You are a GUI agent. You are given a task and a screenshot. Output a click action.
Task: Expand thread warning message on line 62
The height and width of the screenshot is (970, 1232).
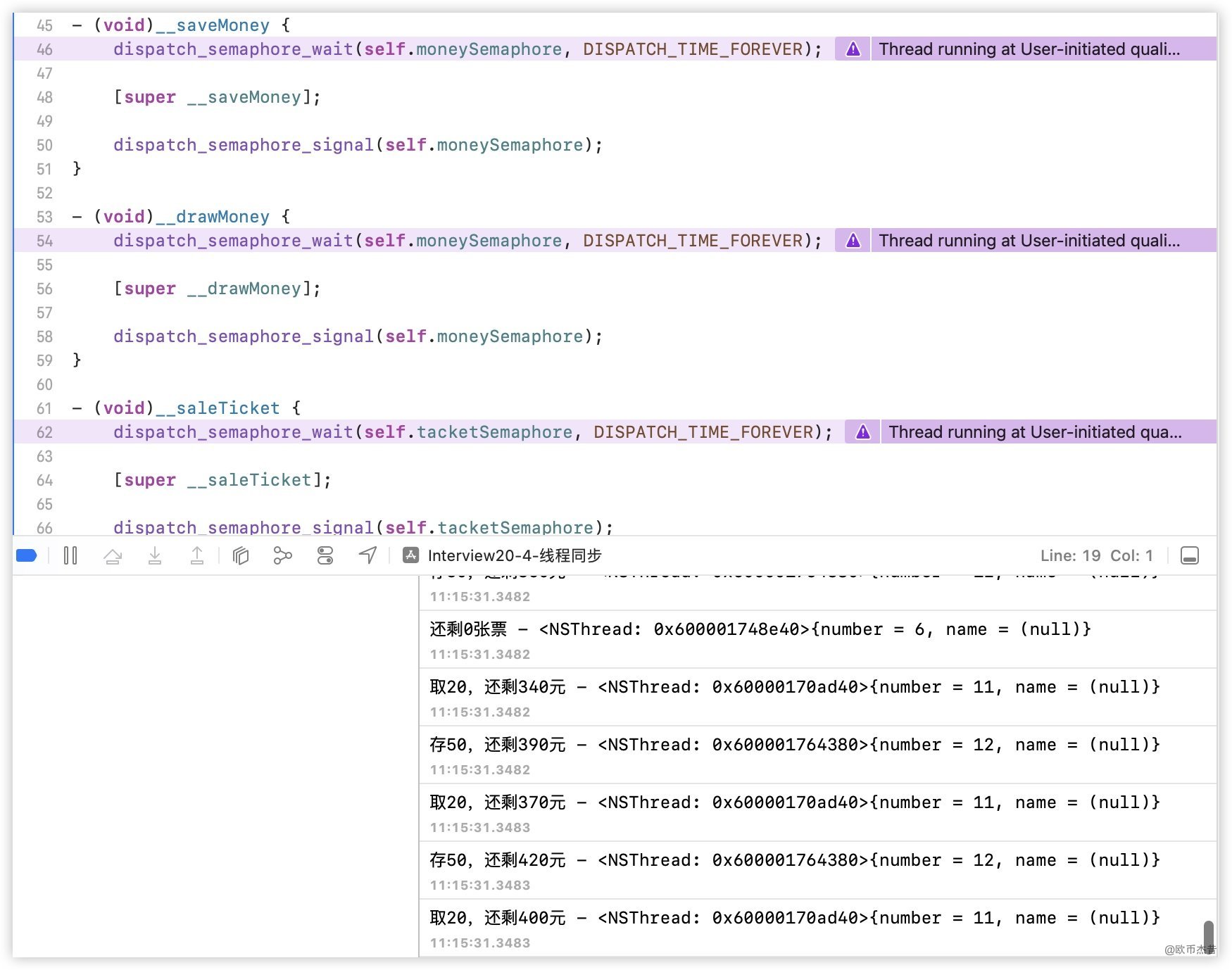(x=1034, y=432)
